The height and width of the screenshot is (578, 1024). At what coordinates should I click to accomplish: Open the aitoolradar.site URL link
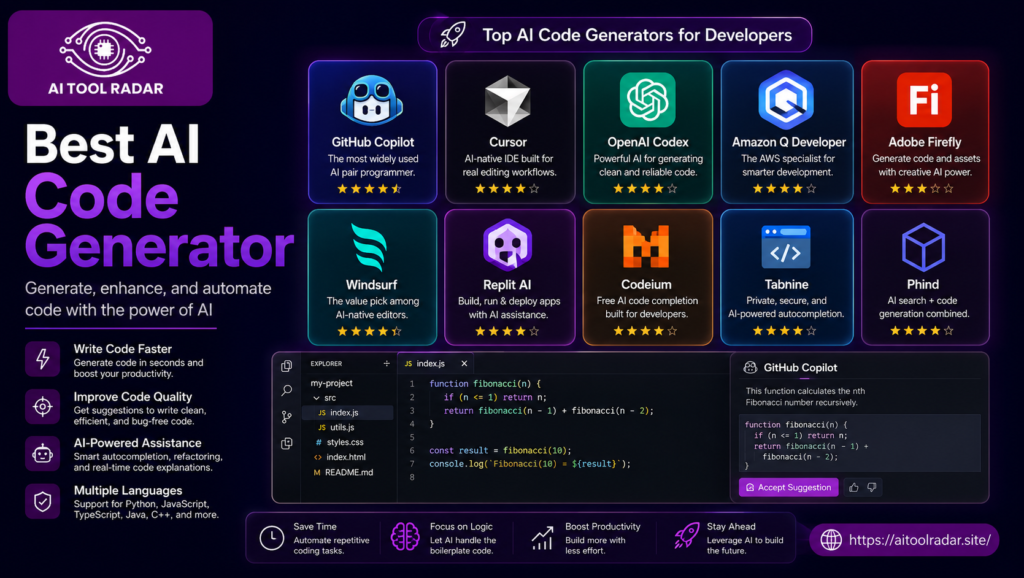click(x=920, y=540)
